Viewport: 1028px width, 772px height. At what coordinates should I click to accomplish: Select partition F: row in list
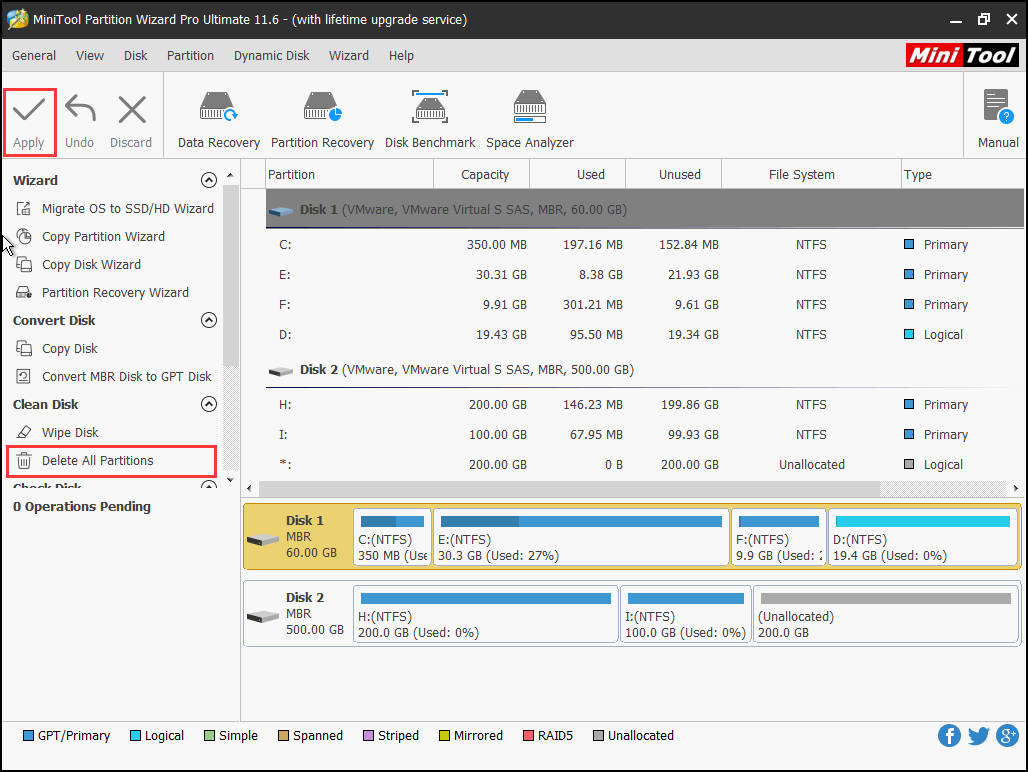point(644,305)
